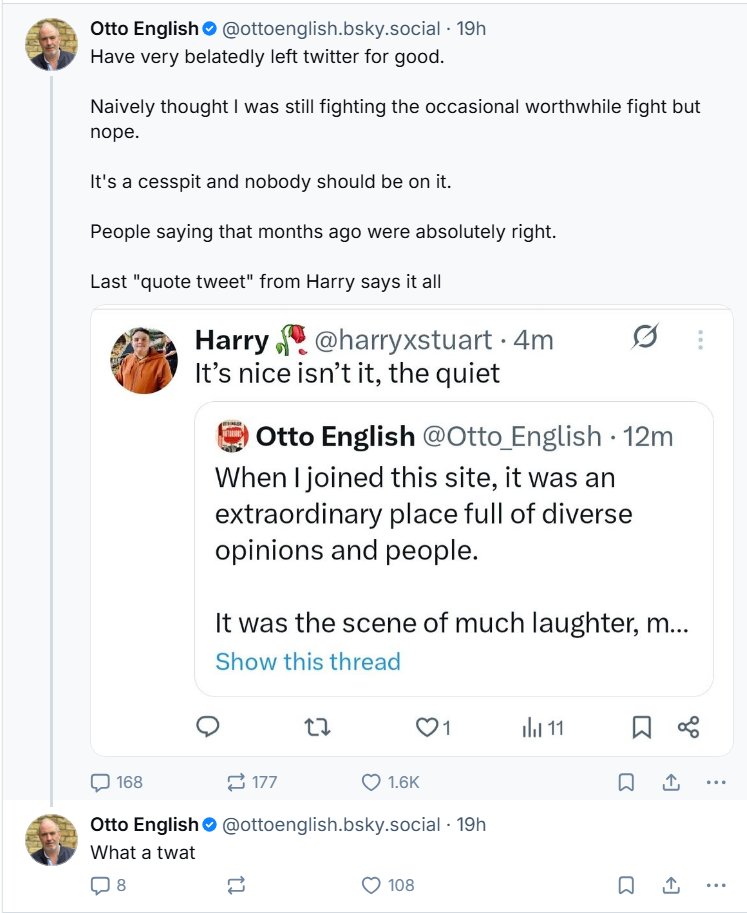Bookmark the "What a twat" post

(626, 885)
